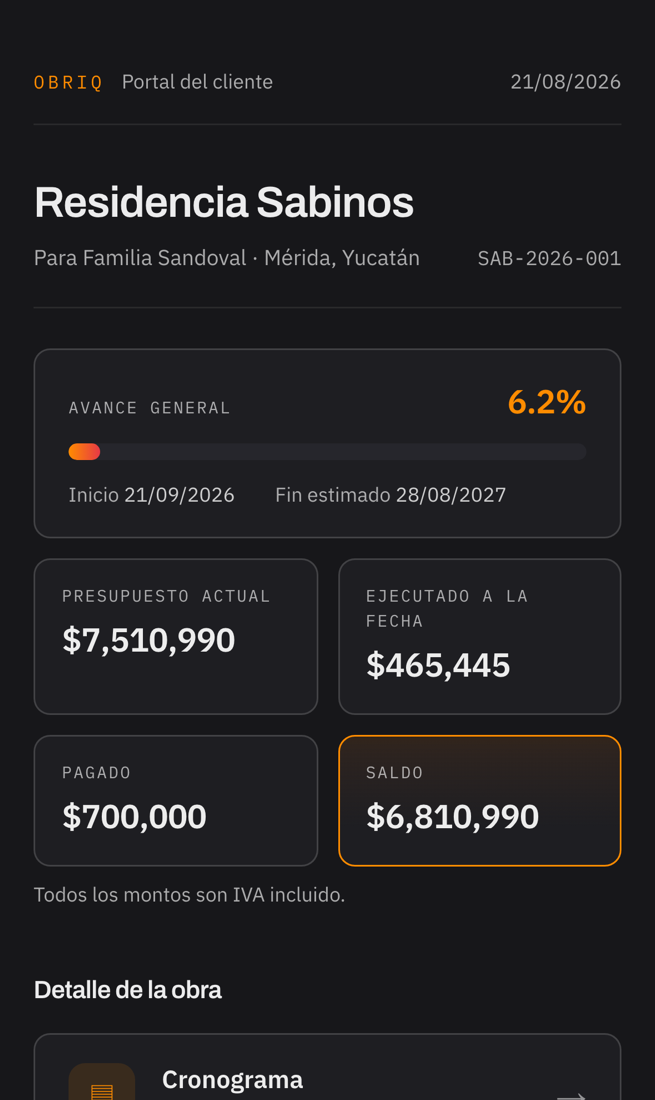The width and height of the screenshot is (655, 1100).
Task: Click the Fin estimado 28/08/2027 date
Action: pyautogui.click(x=391, y=495)
